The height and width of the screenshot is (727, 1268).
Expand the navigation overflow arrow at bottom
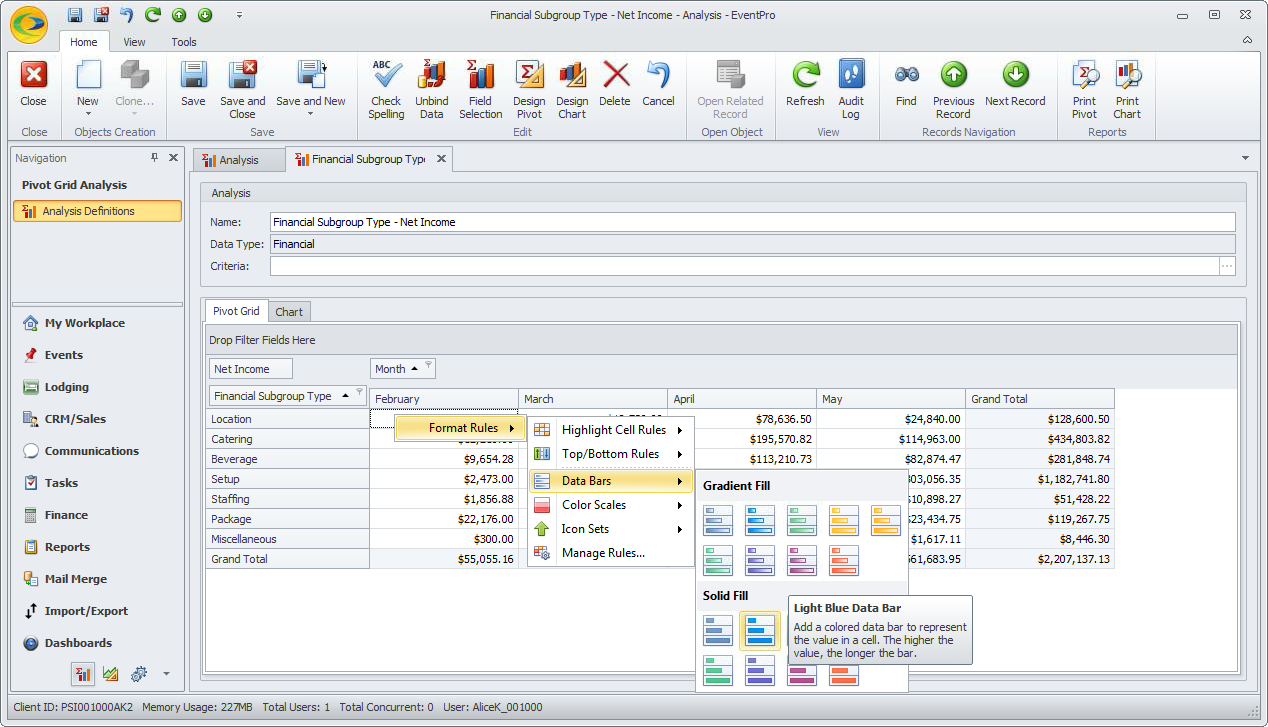pos(166,674)
